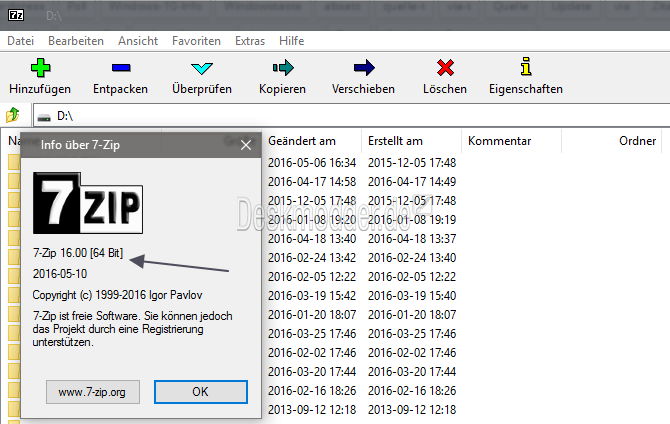Click the 7-Zip 16.00 [64 Bit] version text
Viewport: 670px width, 424px height.
78,253
